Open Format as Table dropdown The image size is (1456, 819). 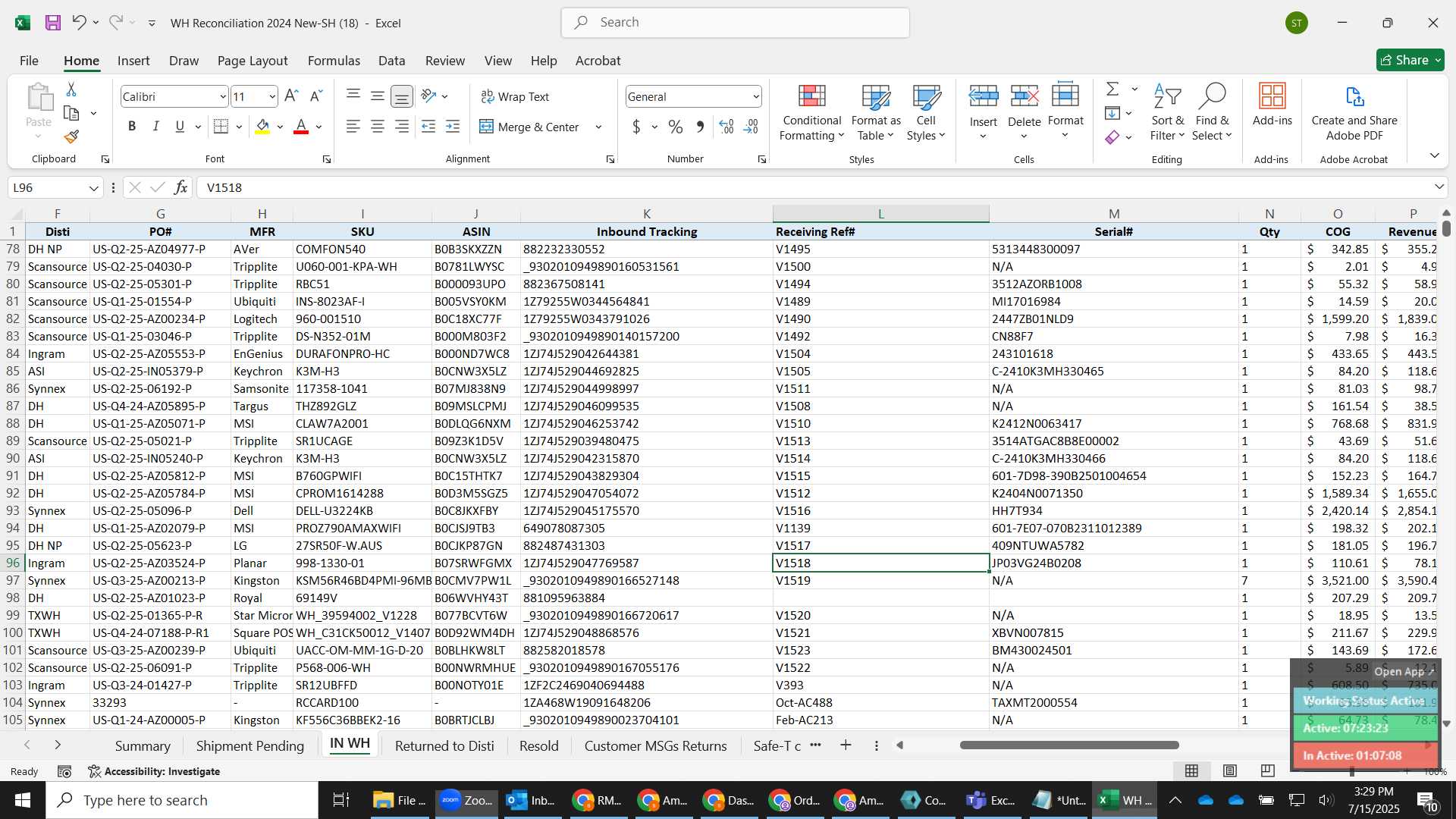click(875, 112)
